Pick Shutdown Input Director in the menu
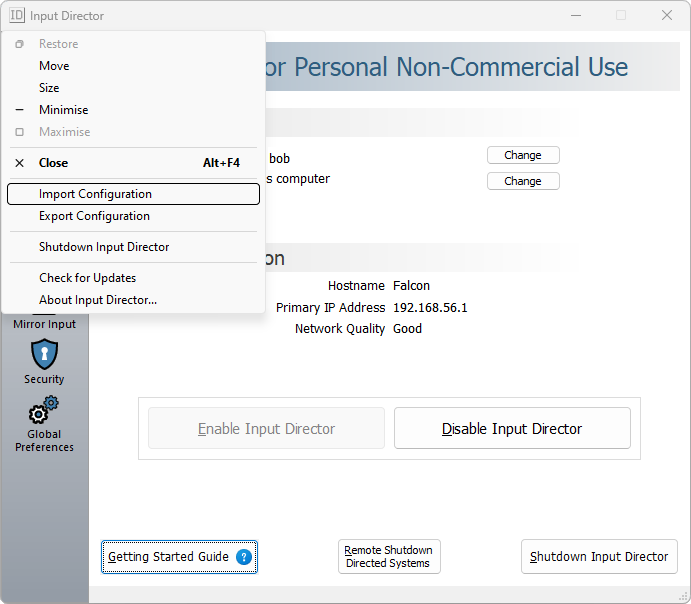Viewport: 691px width, 604px height. point(104,247)
